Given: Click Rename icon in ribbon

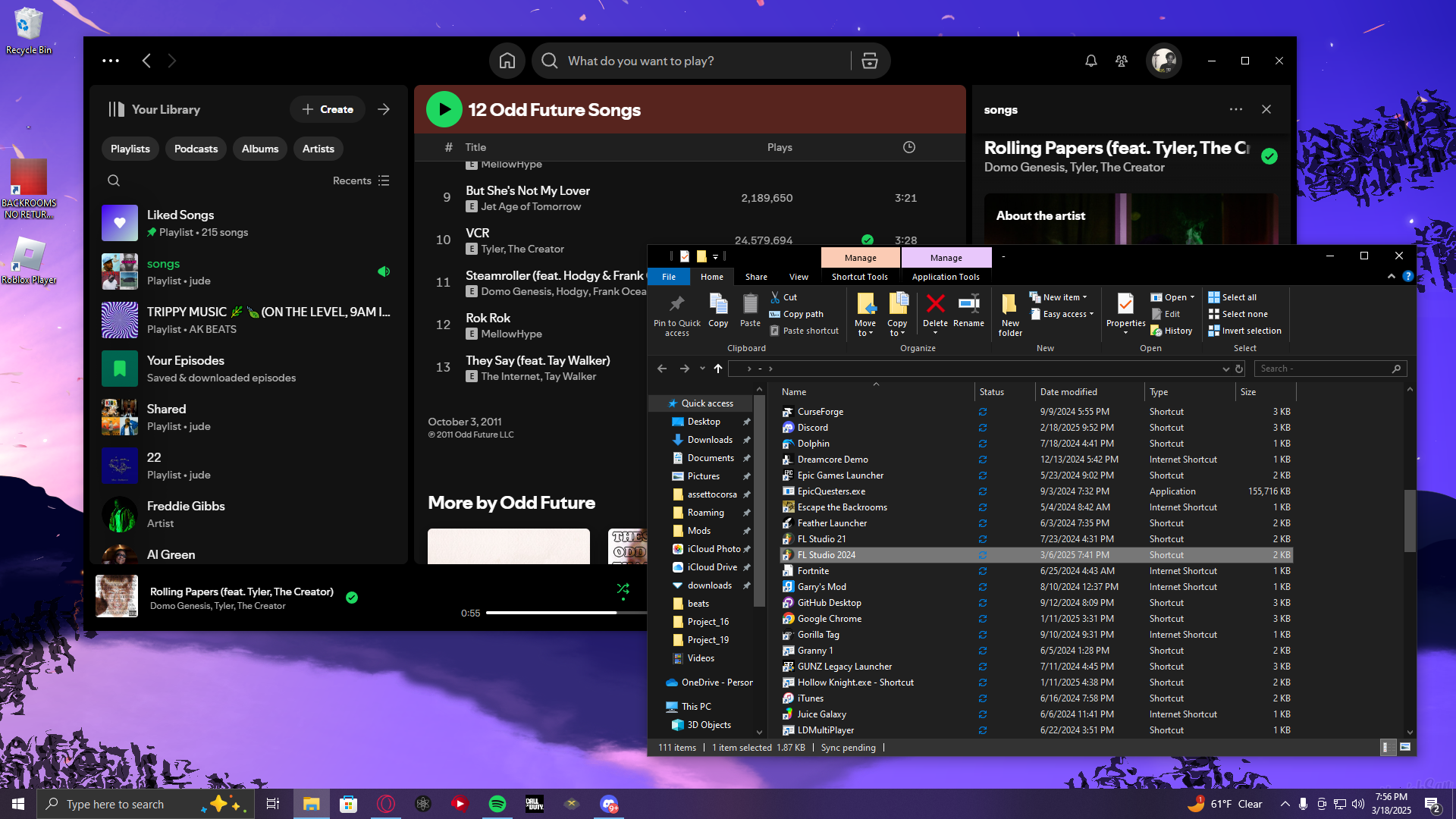Looking at the screenshot, I should (969, 311).
